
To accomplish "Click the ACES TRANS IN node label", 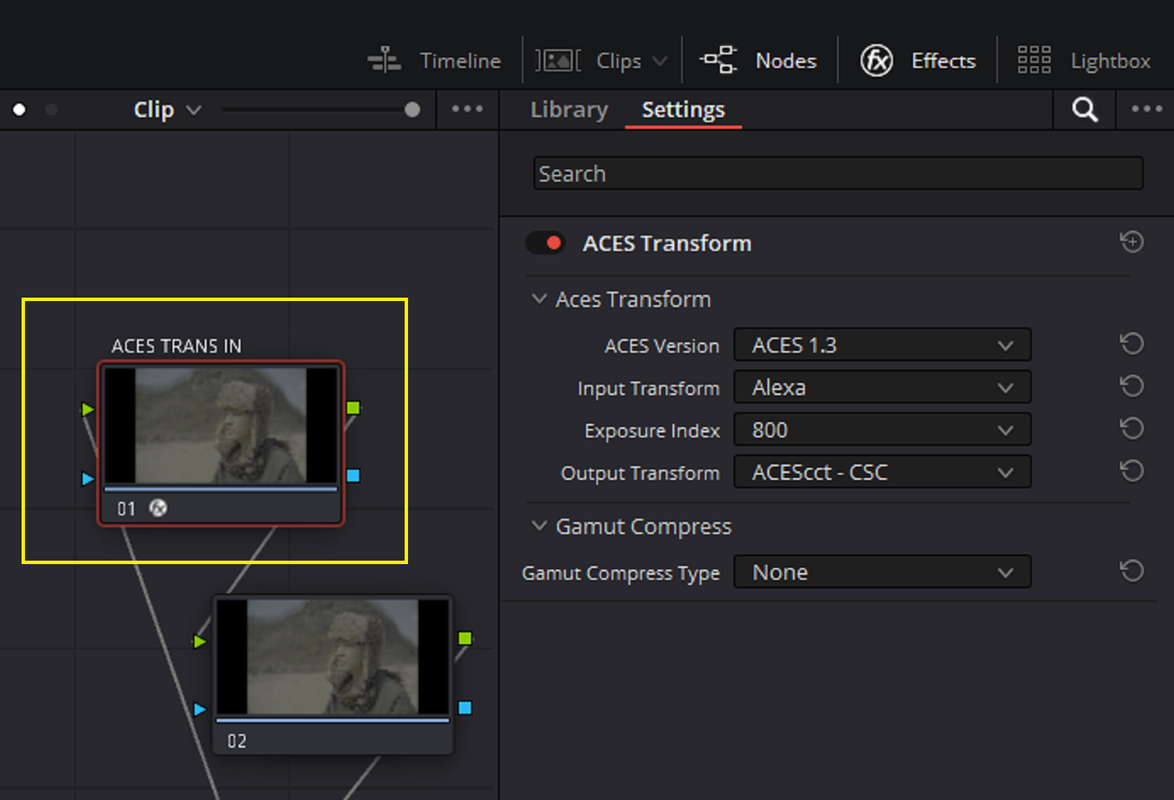I will 177,346.
